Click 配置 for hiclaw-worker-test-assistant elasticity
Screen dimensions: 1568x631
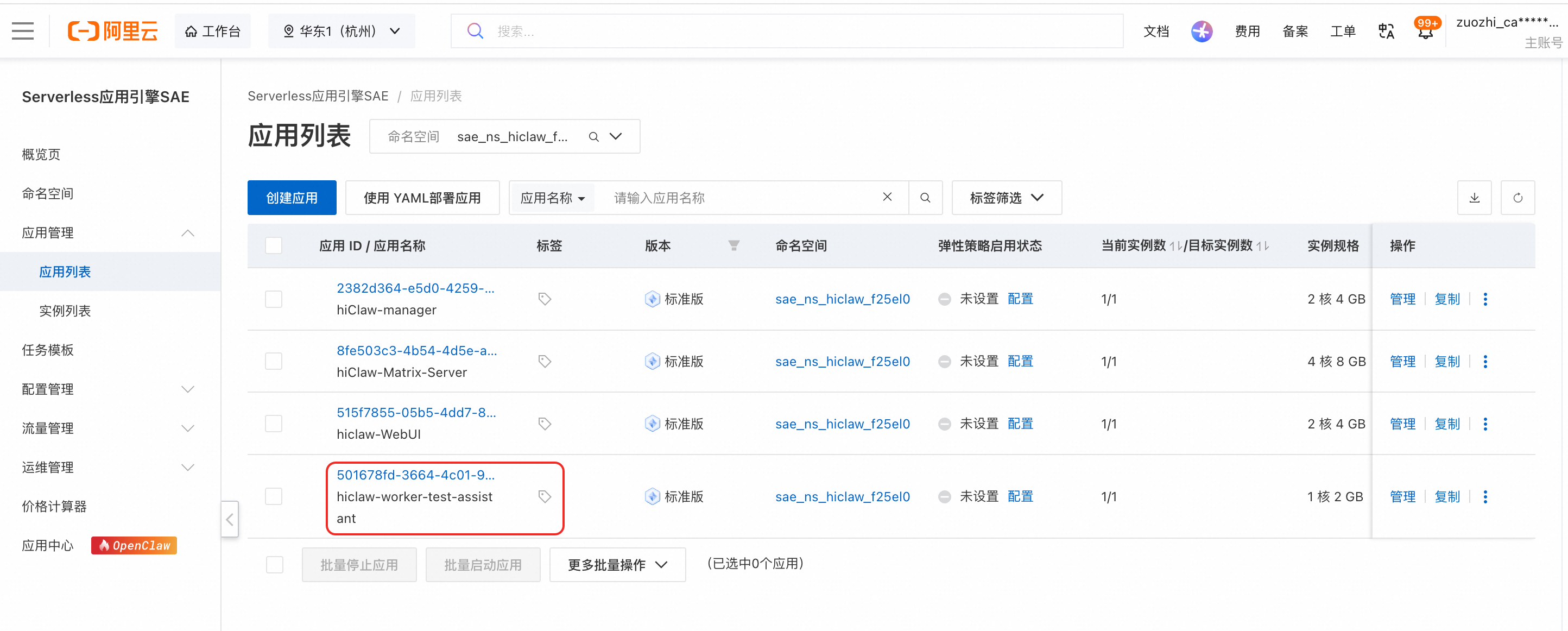1020,496
